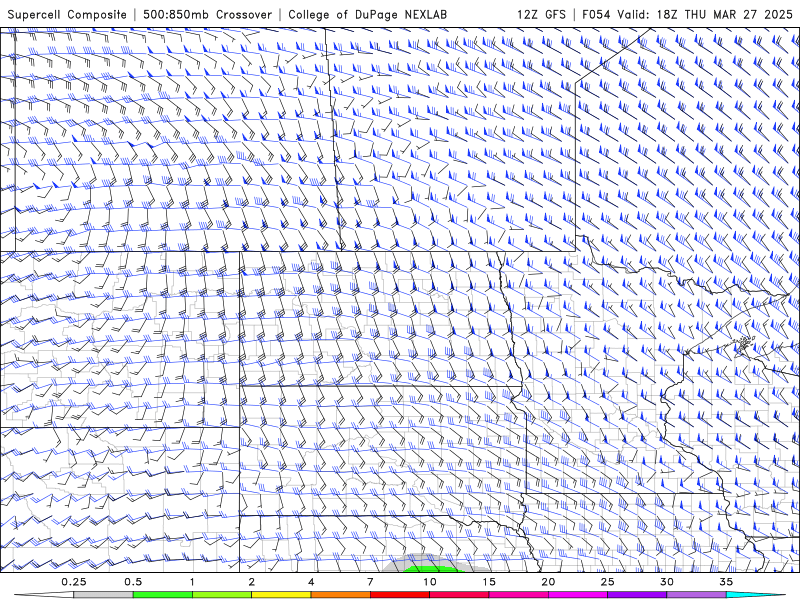Click the magenta 20–25 colorbar segment
Screen dimensions: 800x600
pyautogui.click(x=578, y=595)
